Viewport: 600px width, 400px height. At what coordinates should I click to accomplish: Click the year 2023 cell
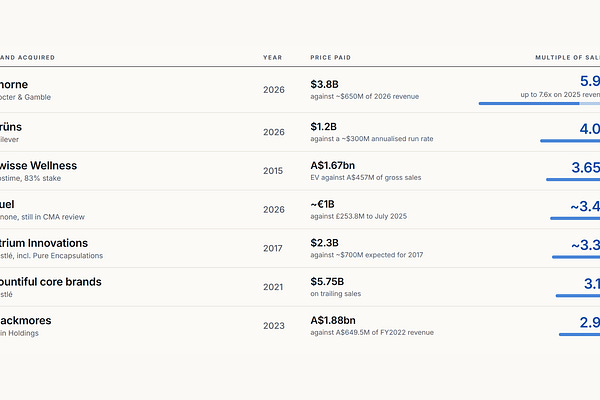pyautogui.click(x=274, y=326)
